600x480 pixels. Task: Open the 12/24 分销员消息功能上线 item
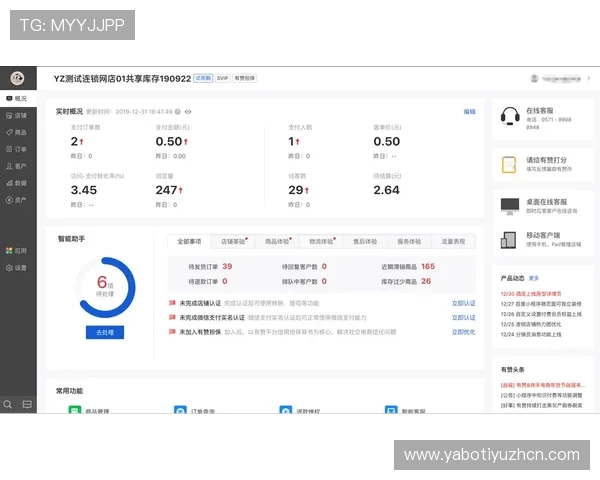coord(531,334)
